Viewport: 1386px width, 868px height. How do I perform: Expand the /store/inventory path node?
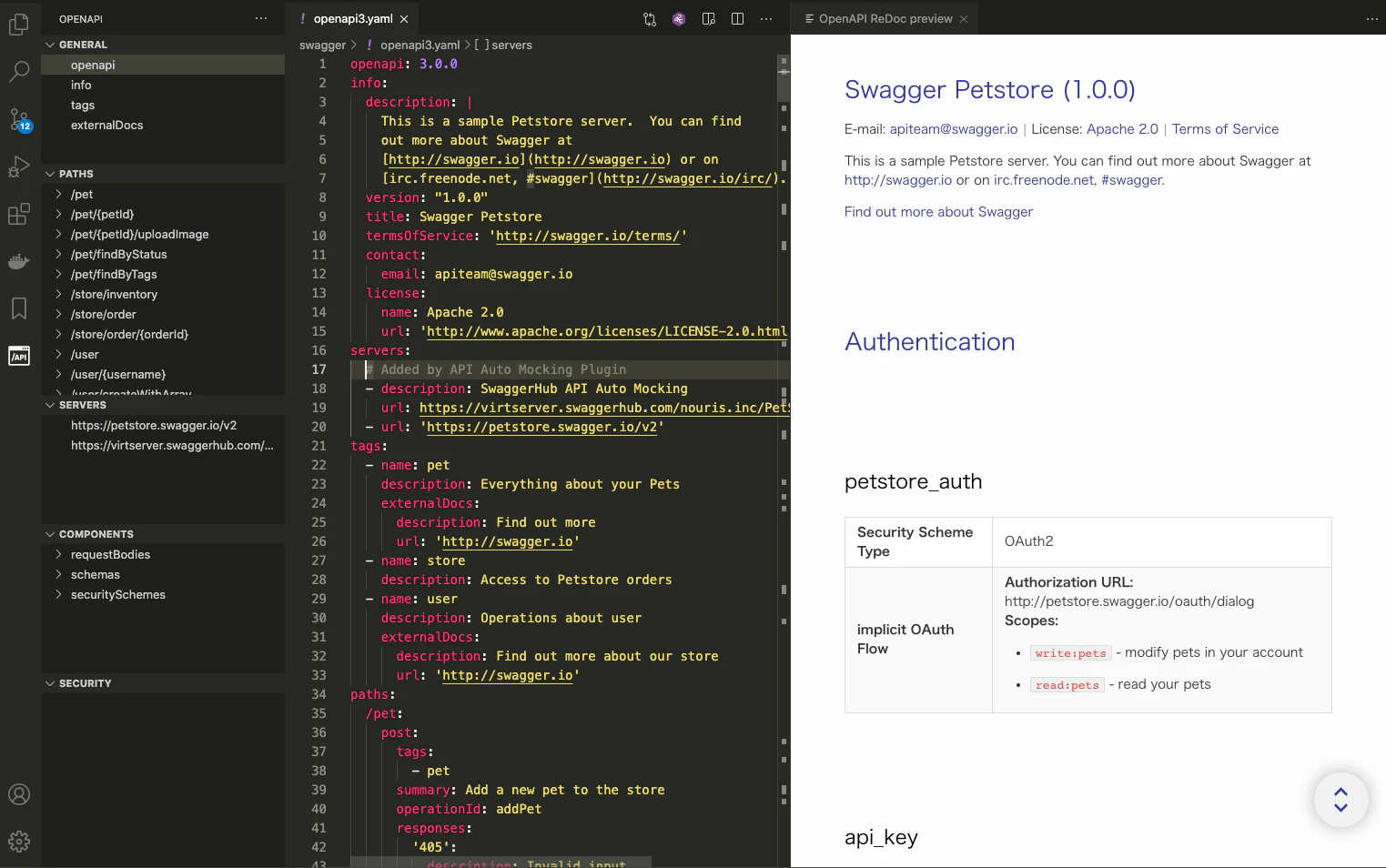click(59, 294)
